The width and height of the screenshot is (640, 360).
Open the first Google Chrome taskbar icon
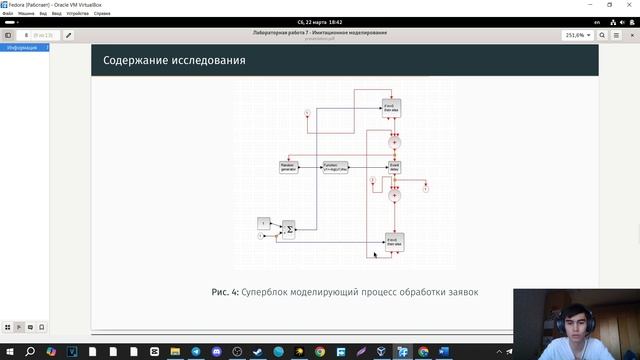click(x=320, y=351)
